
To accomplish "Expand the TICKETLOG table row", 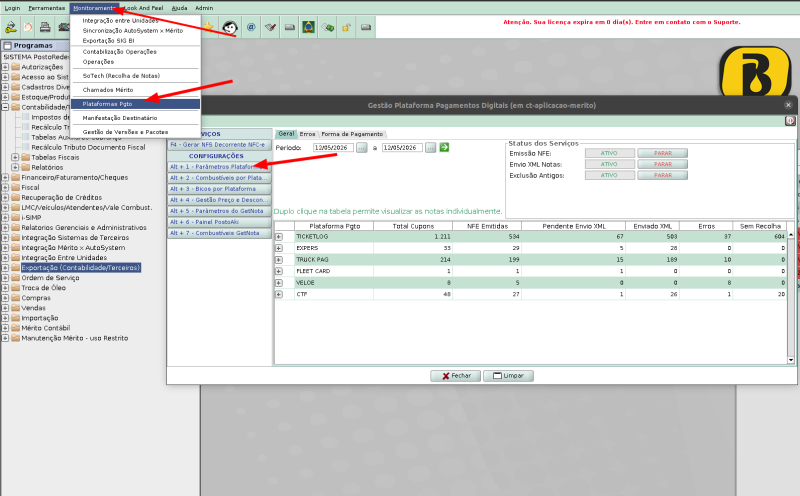I will point(279,237).
